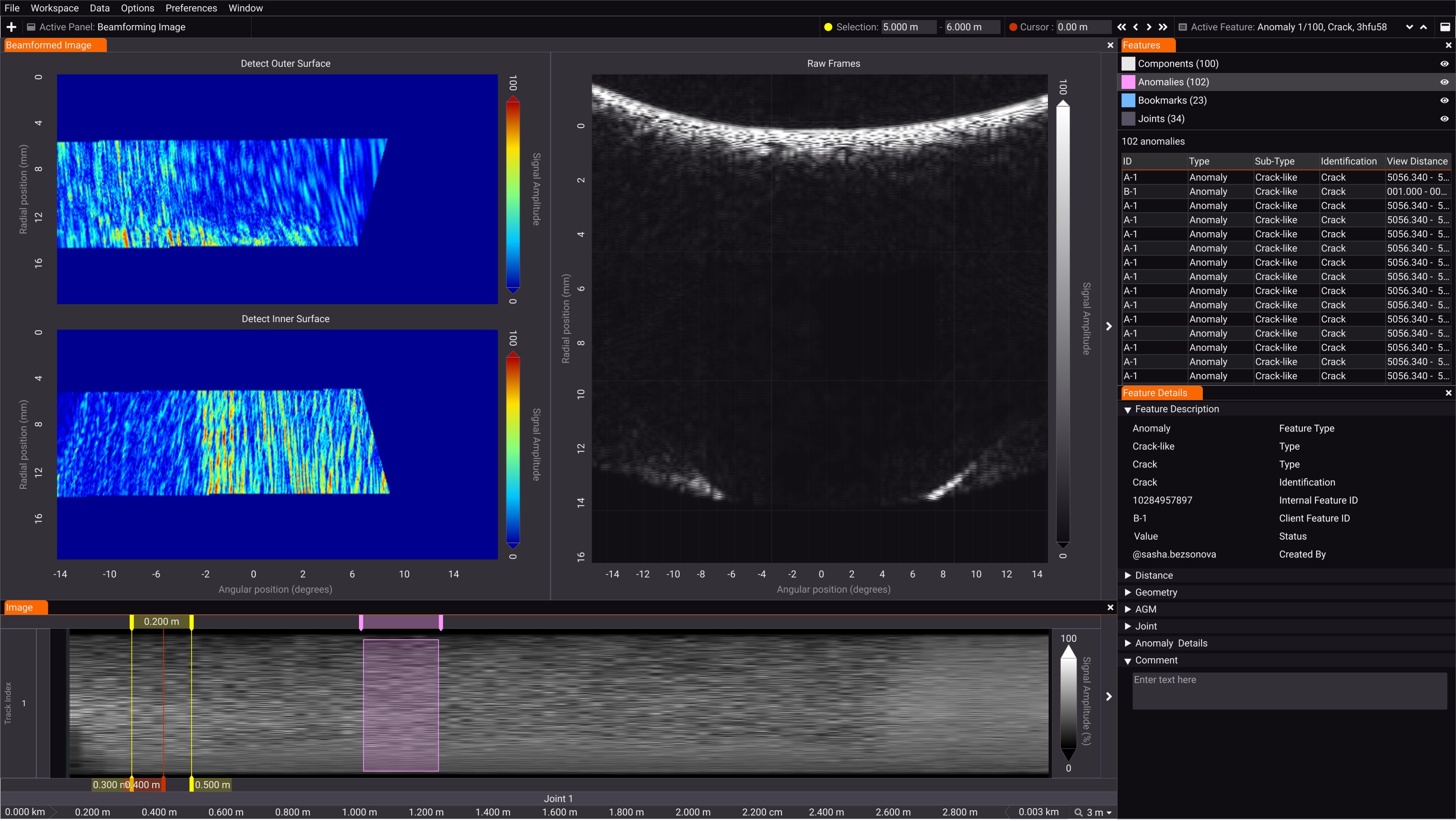Click the panel layout icon at top right

(1445, 27)
